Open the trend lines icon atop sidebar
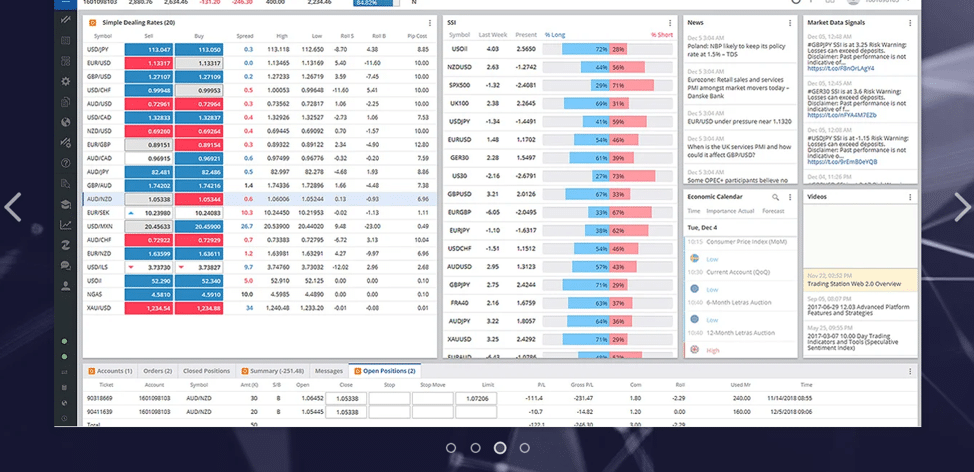The width and height of the screenshot is (974, 472). pyautogui.click(x=65, y=20)
